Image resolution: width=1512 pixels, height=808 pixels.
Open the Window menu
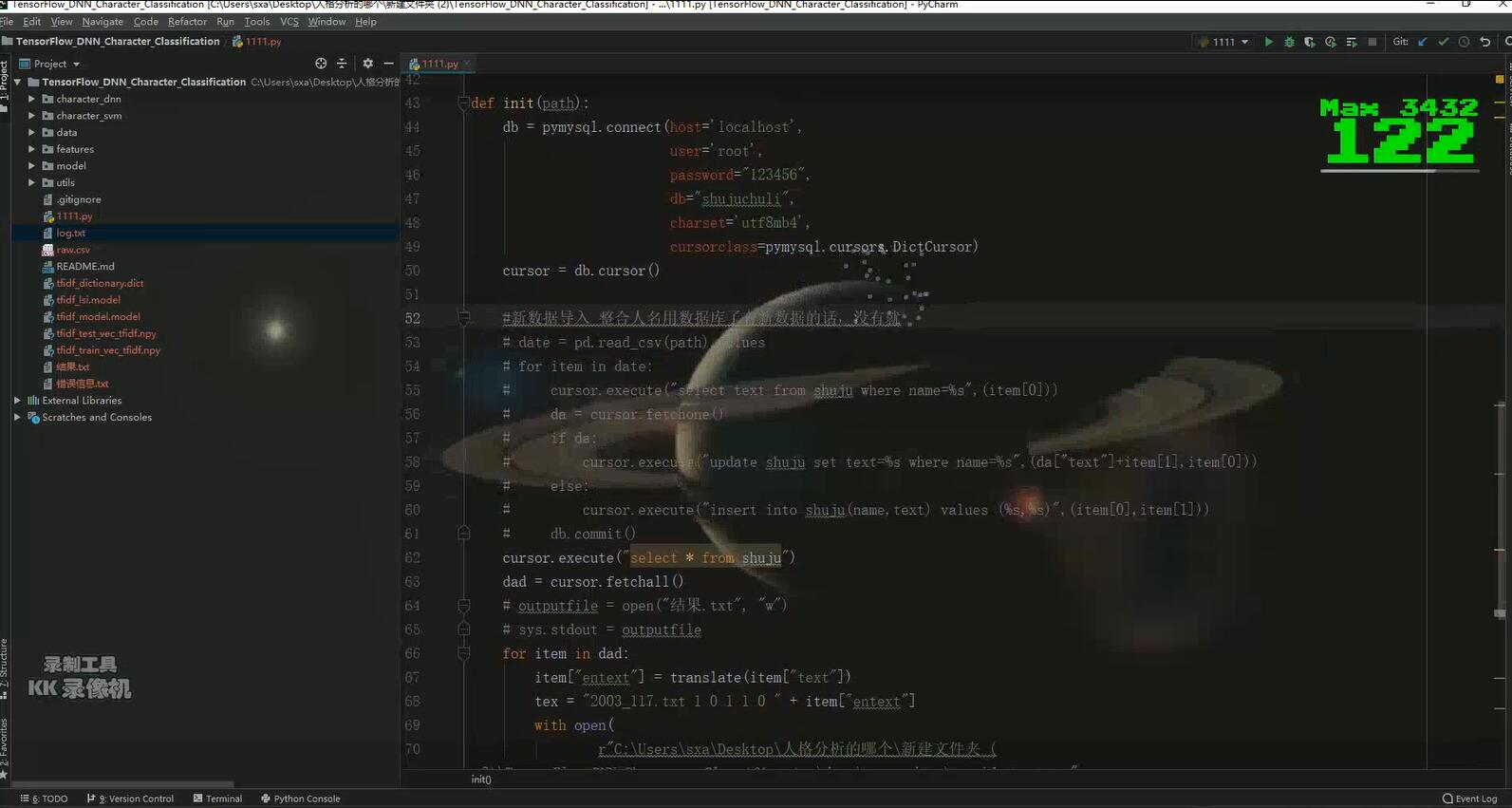point(327,22)
